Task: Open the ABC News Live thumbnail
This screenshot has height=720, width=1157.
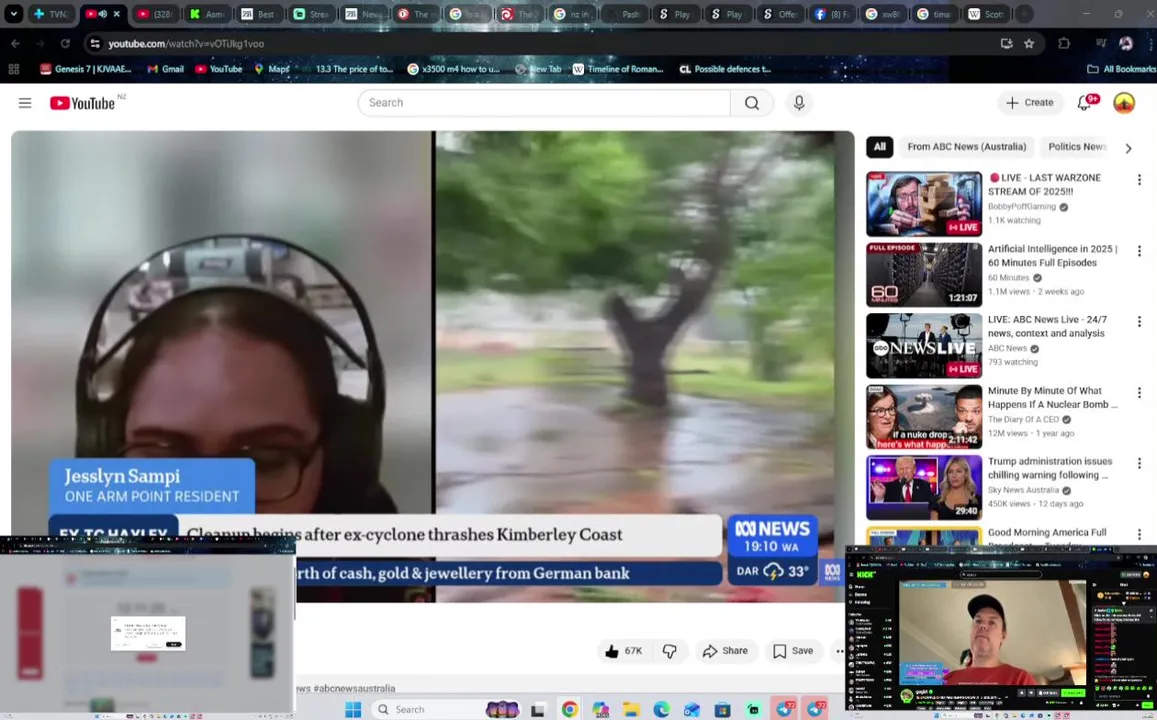Action: (924, 346)
